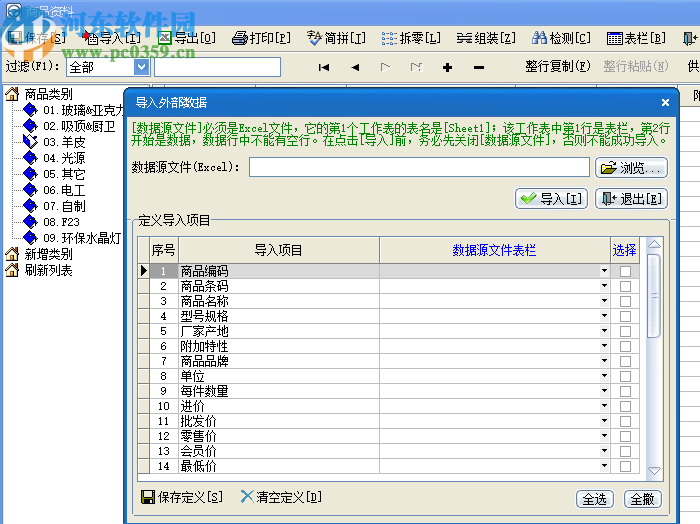Click the 刷新列表 house icon
Viewport: 700px width, 524px height.
[x=12, y=270]
